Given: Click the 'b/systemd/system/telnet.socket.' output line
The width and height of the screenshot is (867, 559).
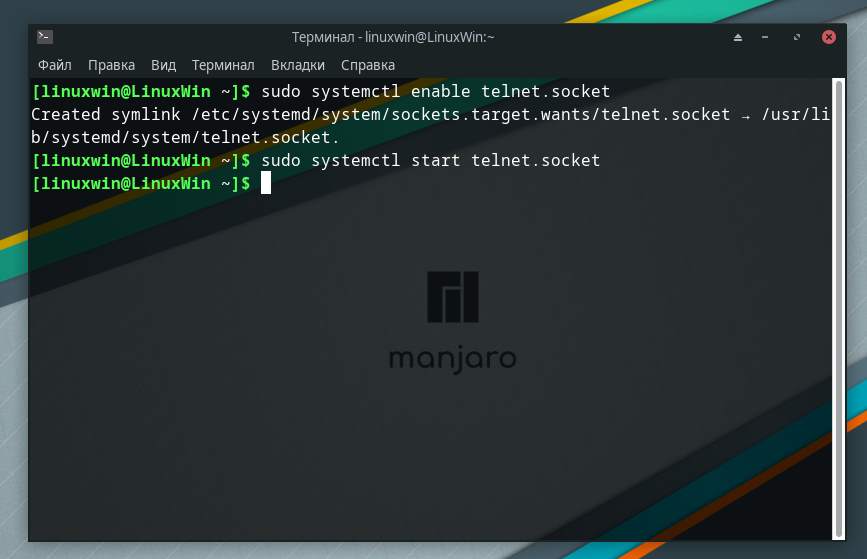Looking at the screenshot, I should click(x=185, y=137).
